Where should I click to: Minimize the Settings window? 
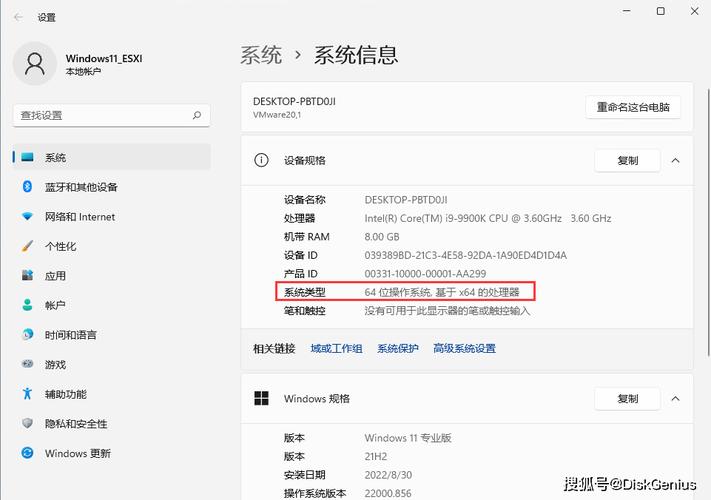point(627,11)
